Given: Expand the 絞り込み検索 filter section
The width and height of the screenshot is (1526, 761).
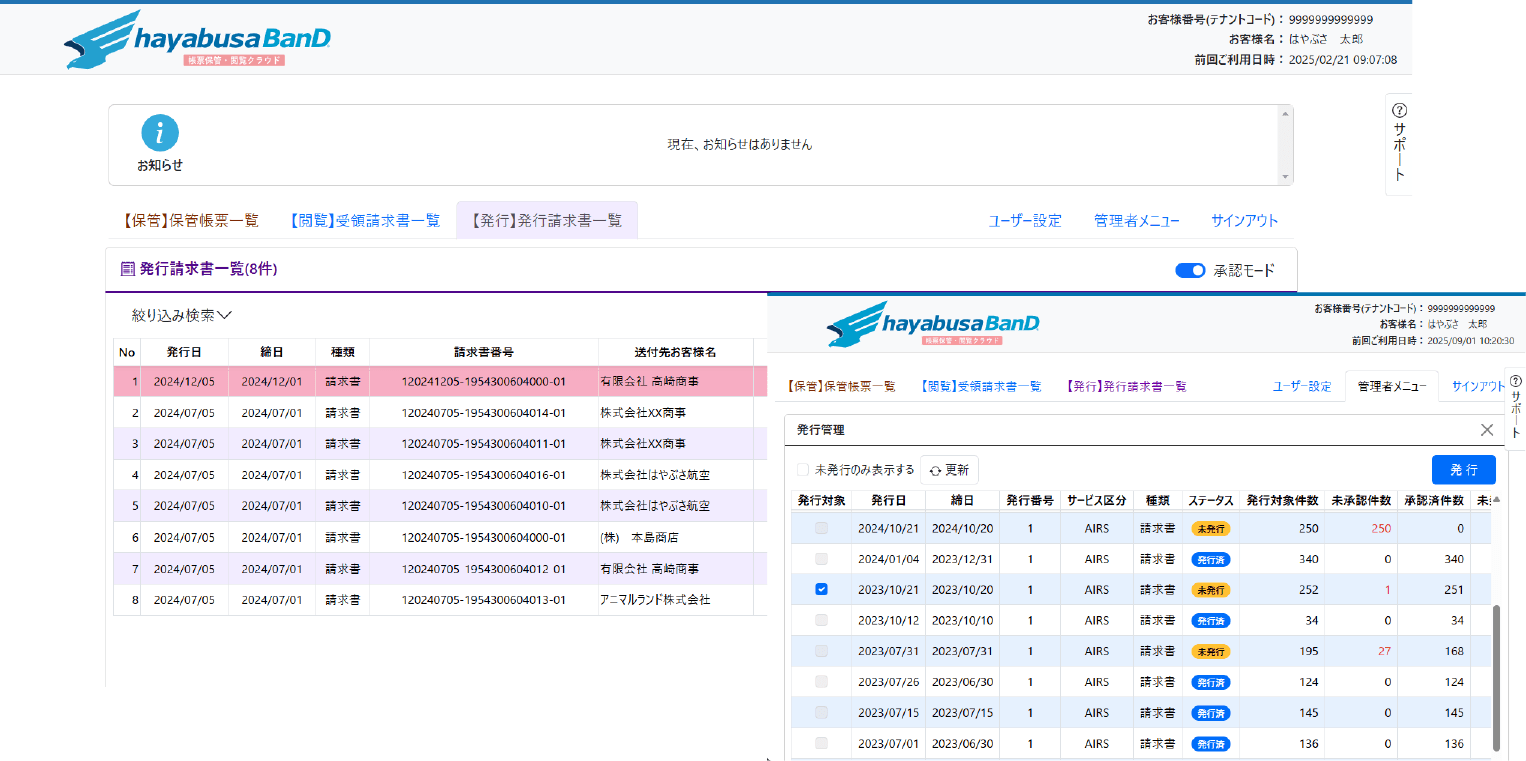Looking at the screenshot, I should 182,315.
